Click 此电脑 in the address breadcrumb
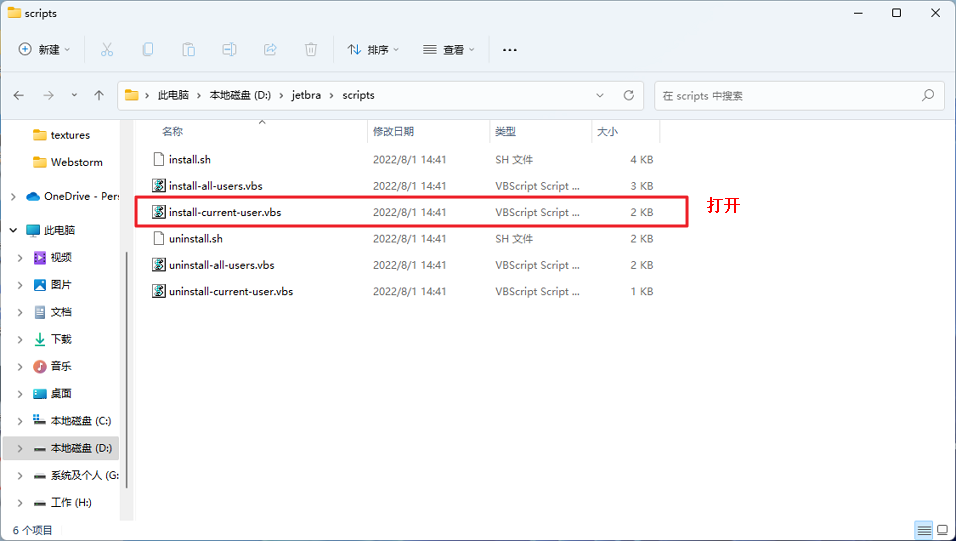 click(174, 95)
